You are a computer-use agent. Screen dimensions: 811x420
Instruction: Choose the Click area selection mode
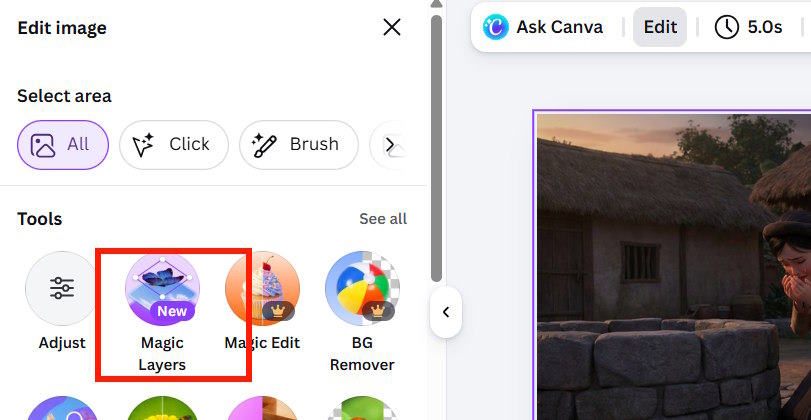pos(173,145)
